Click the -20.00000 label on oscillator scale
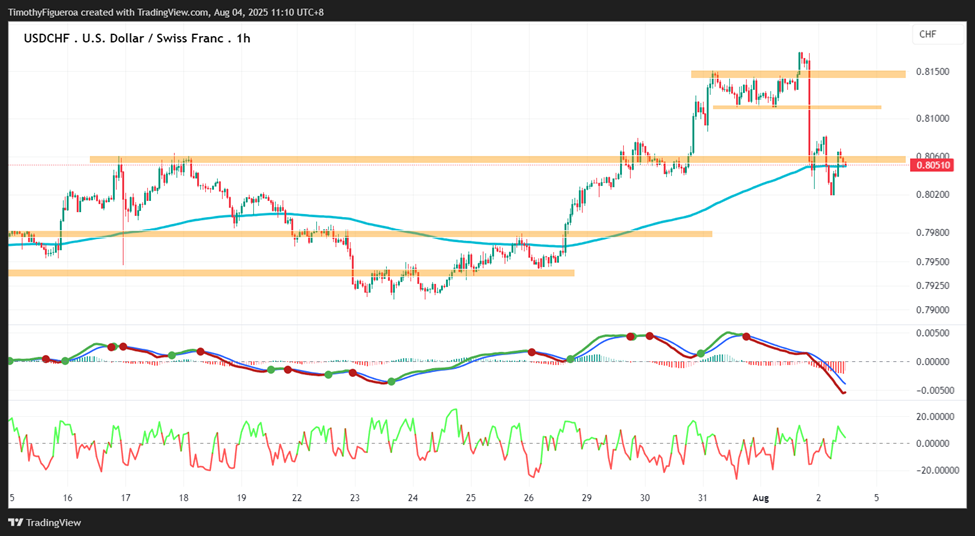The image size is (975, 536). pos(932,471)
